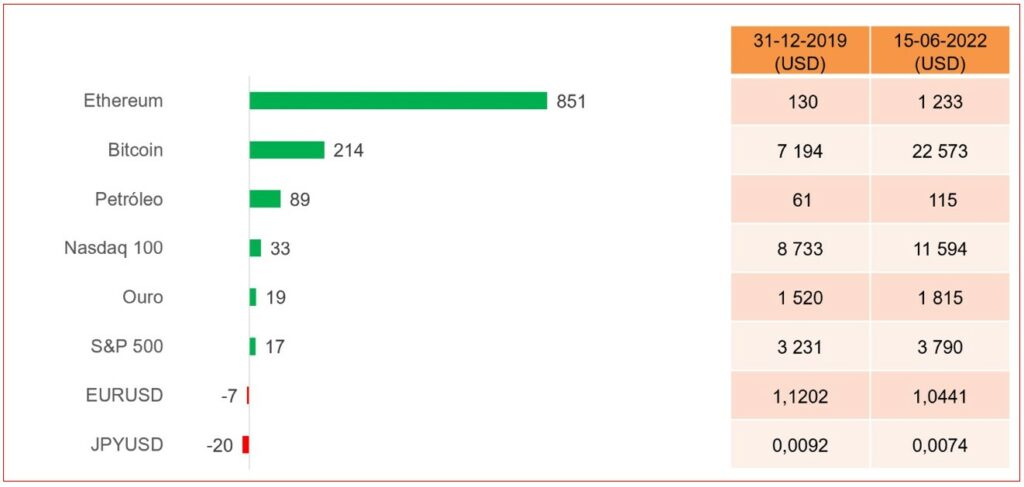
Task: Click the 851 data label
Action: [x=571, y=101]
